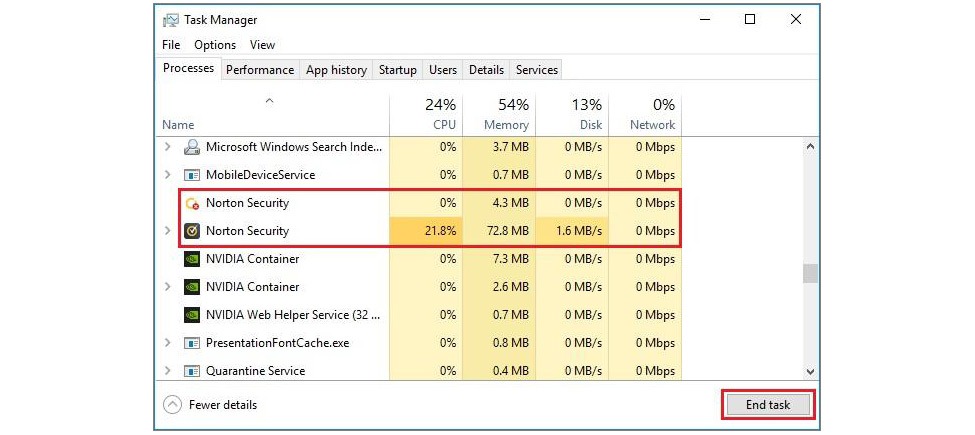Open the Users tab
This screenshot has height=435, width=975.
443,70
